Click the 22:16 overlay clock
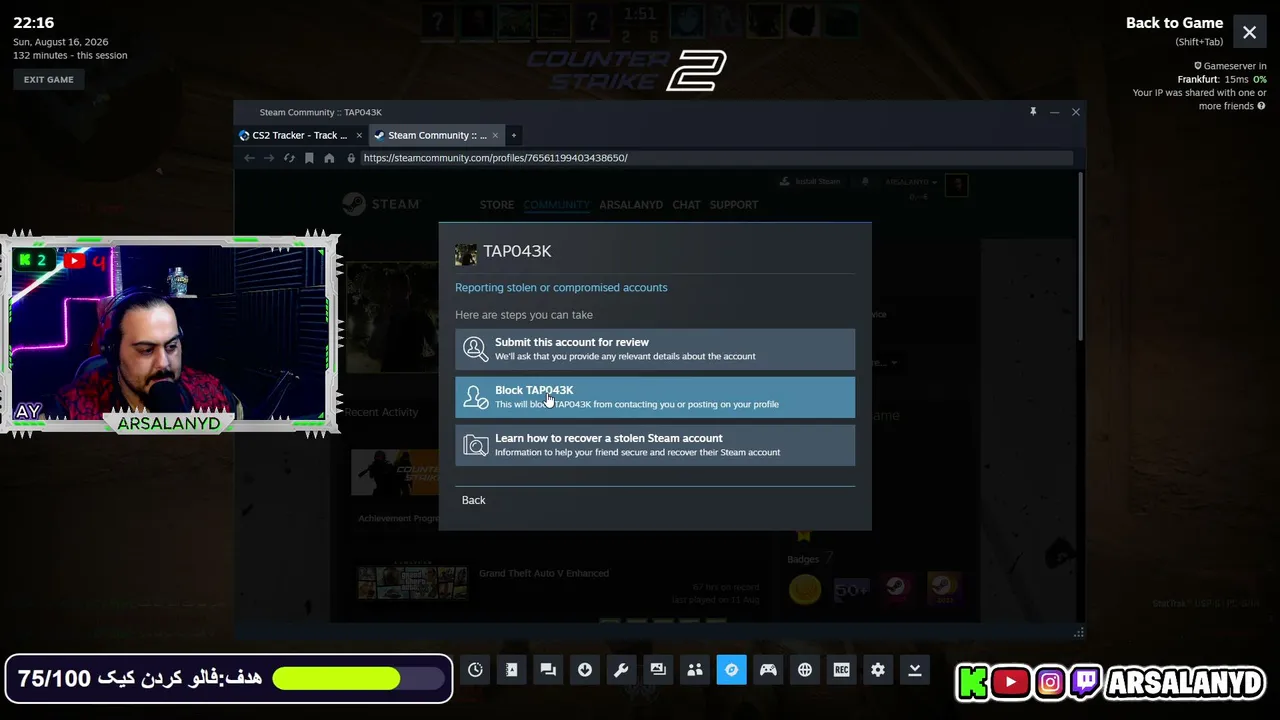 point(34,23)
